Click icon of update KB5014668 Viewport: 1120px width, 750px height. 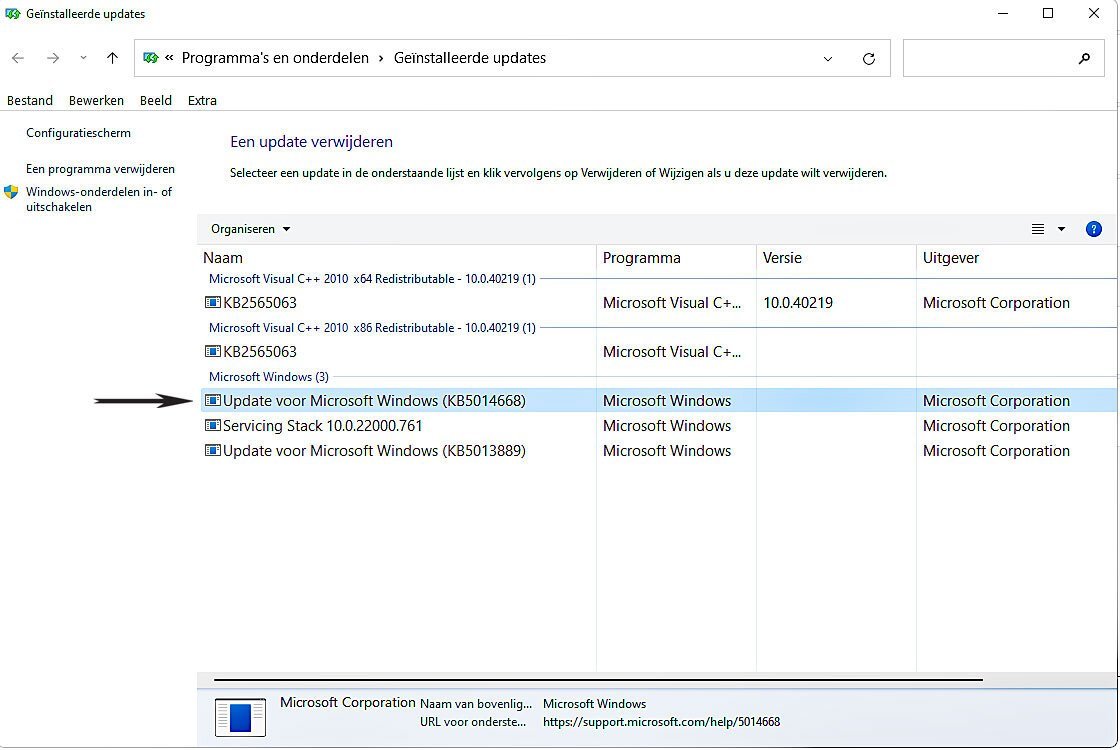pos(213,401)
